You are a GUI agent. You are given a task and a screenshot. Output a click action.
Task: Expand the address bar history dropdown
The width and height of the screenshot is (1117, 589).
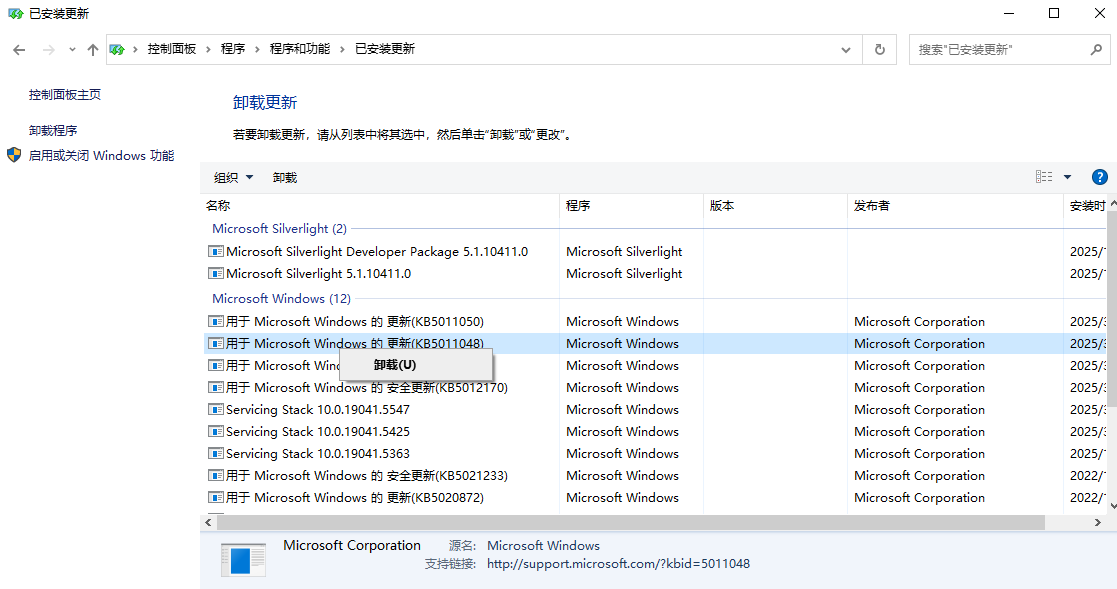point(846,50)
